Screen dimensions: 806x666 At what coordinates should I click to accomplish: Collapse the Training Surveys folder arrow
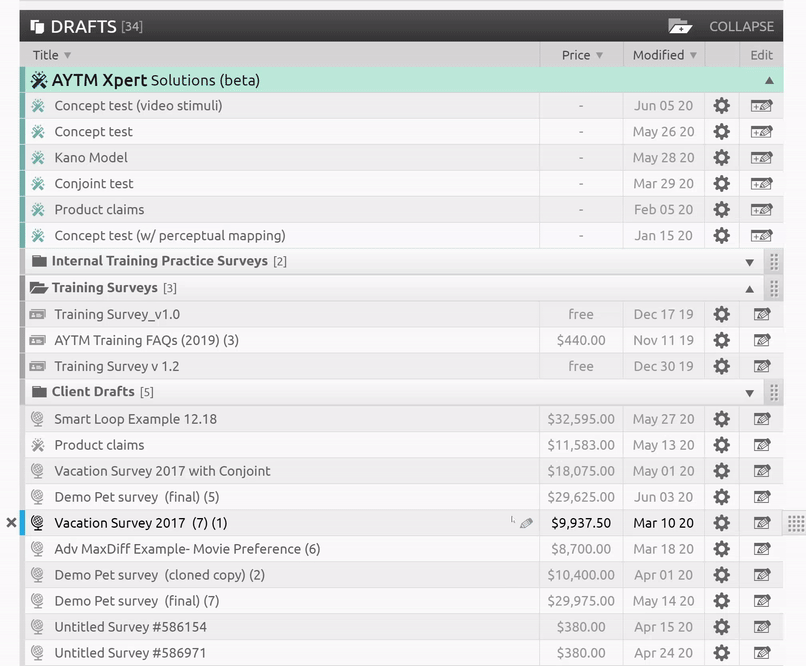(750, 288)
